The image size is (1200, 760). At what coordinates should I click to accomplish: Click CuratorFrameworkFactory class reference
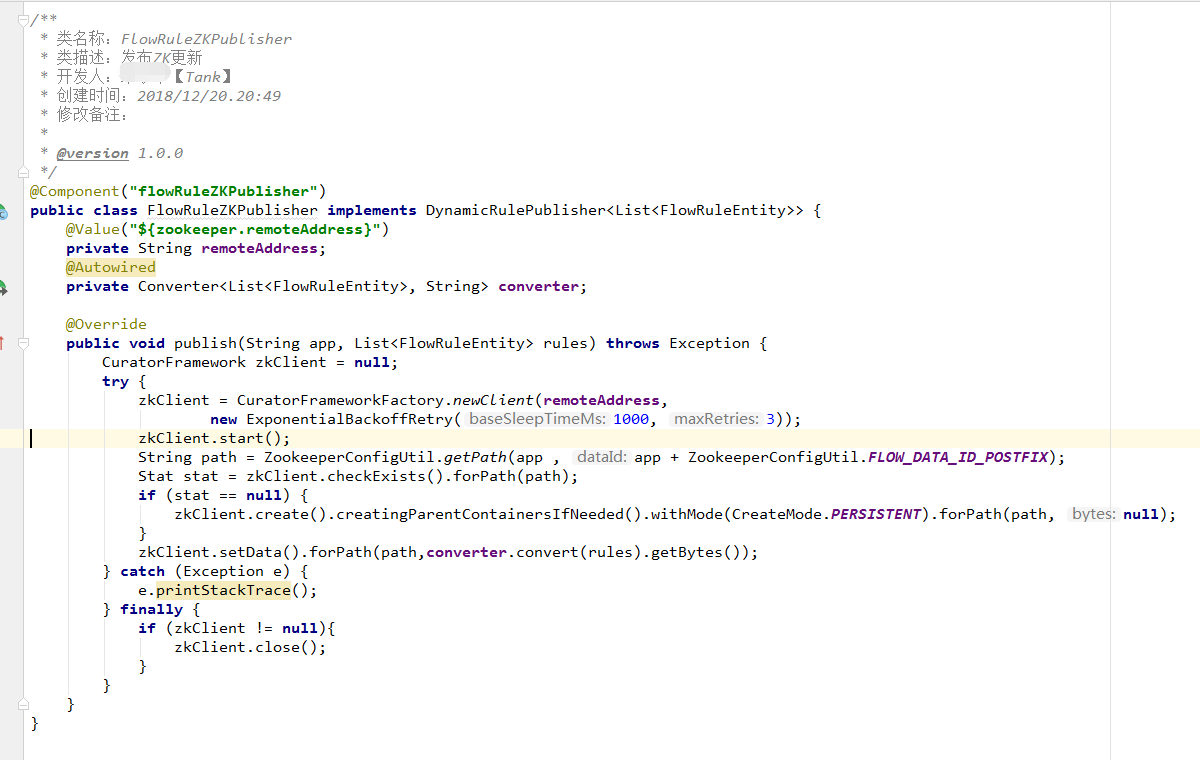click(x=341, y=400)
